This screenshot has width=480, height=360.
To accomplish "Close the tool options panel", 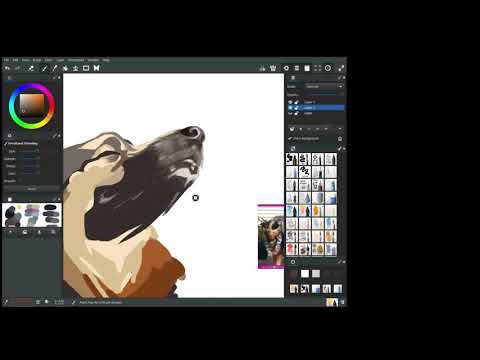I will tap(59, 136).
